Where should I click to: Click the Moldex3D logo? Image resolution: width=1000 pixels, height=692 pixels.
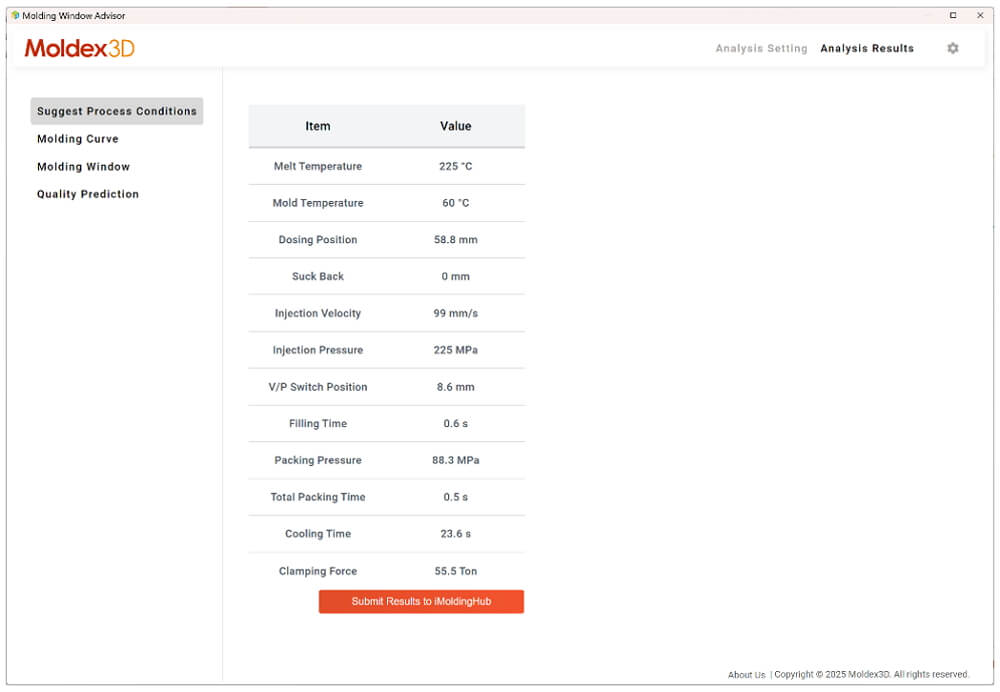coord(80,48)
